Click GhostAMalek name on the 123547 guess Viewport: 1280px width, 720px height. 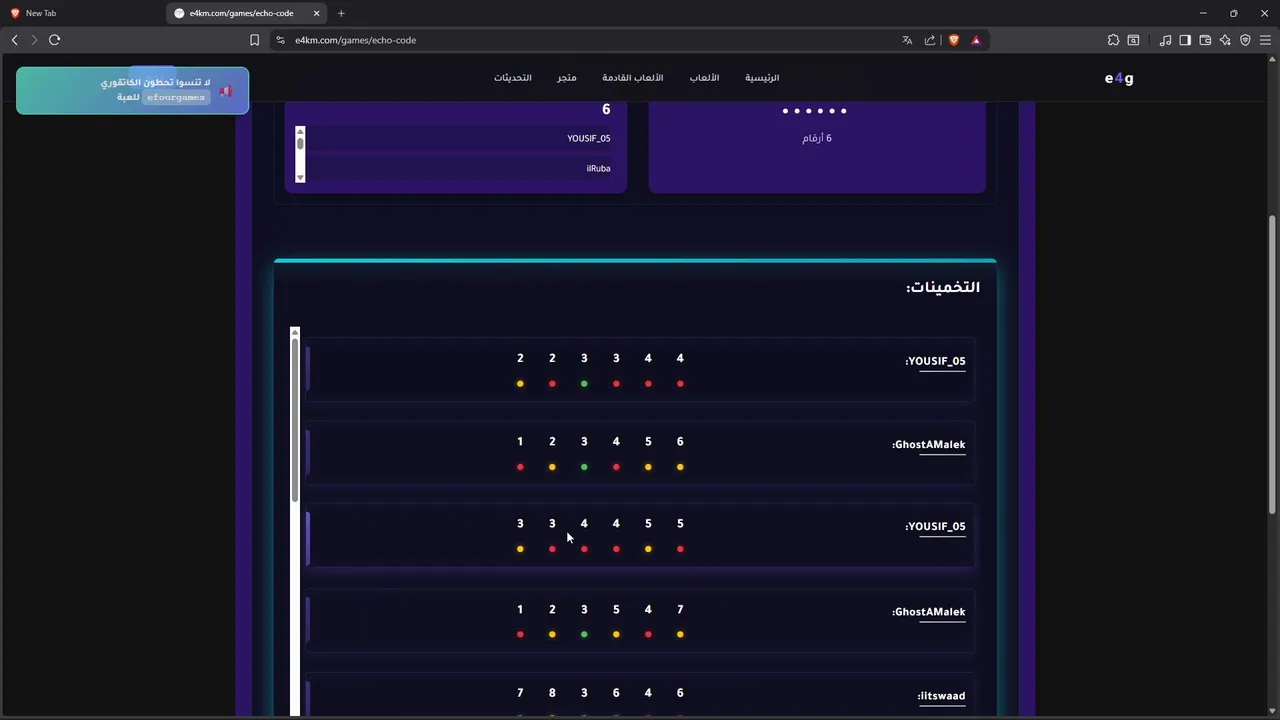pyautogui.click(x=928, y=612)
